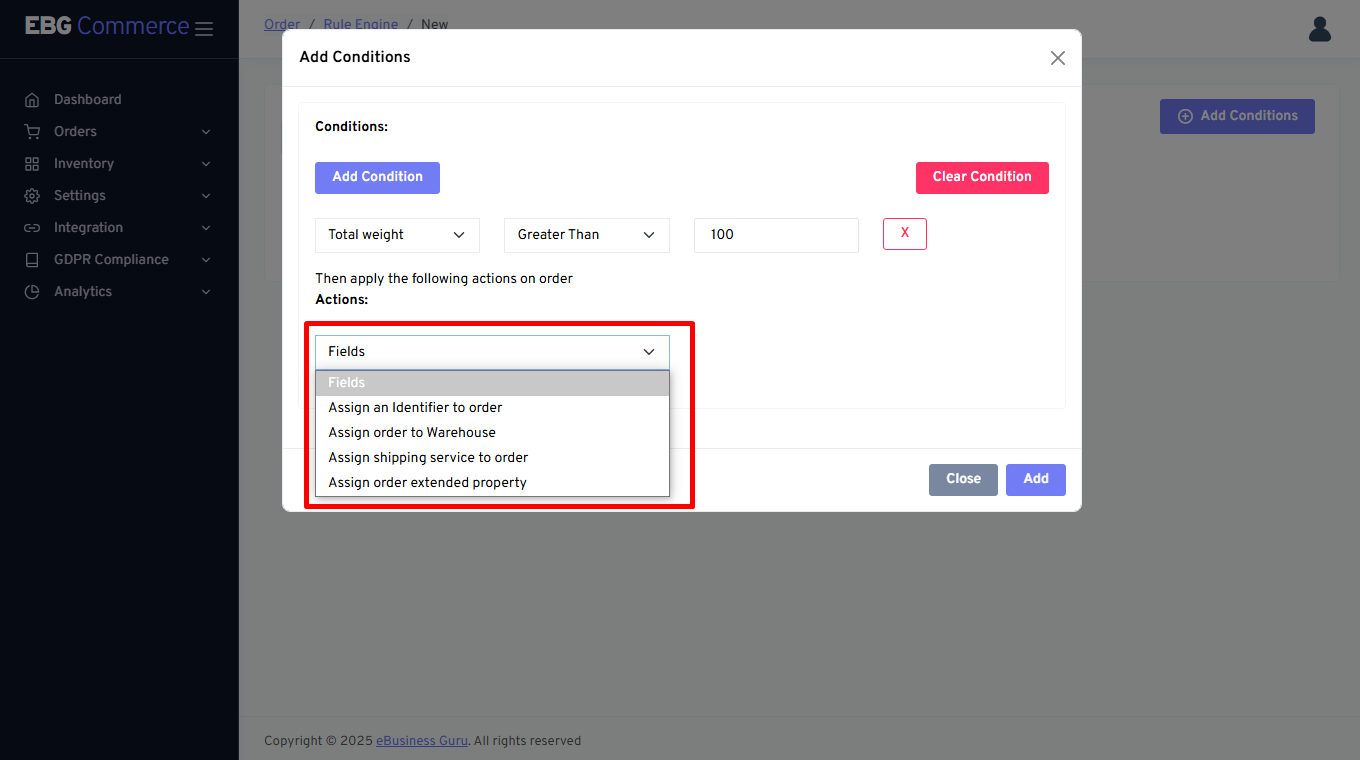Close the Add Conditions dialog with X
The width and height of the screenshot is (1360, 760).
click(x=1057, y=58)
